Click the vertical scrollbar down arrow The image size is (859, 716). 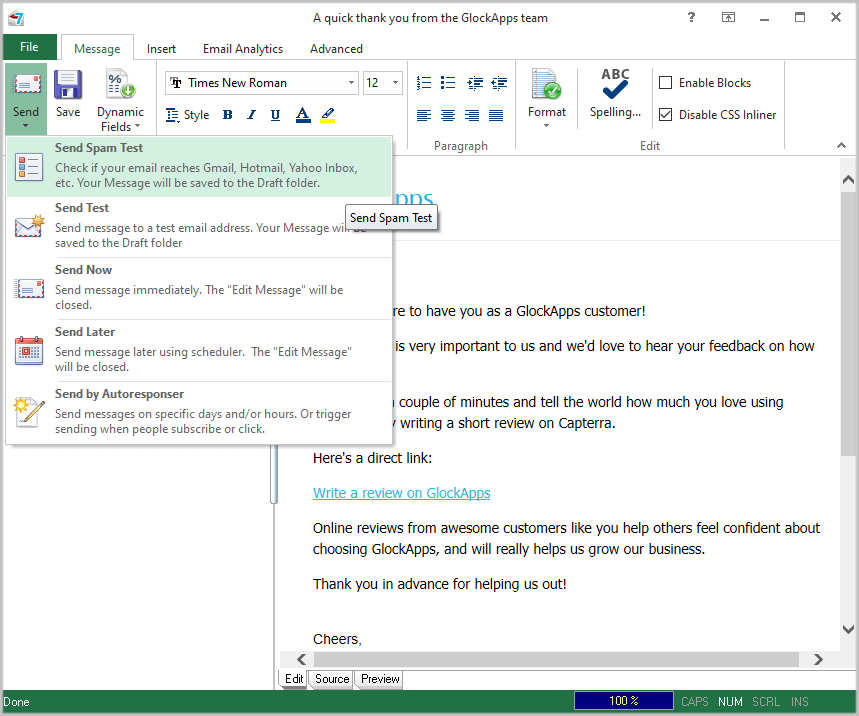click(x=848, y=629)
